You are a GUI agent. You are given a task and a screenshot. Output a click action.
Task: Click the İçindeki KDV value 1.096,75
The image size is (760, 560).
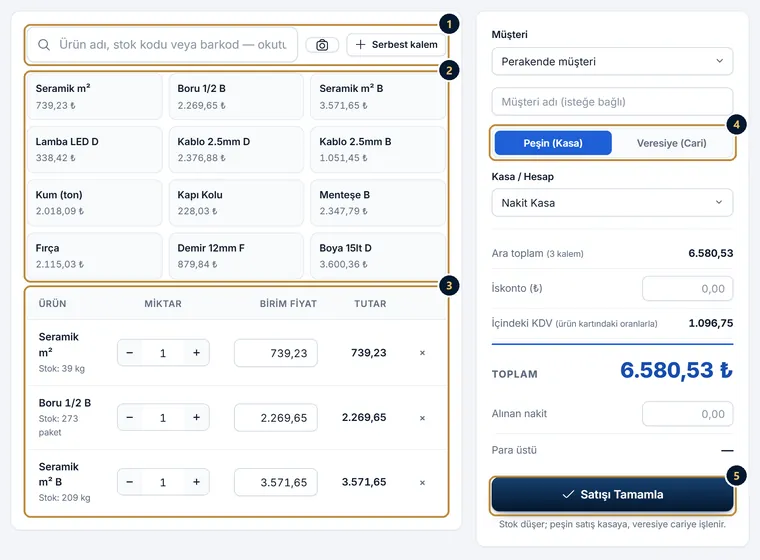coord(711,323)
